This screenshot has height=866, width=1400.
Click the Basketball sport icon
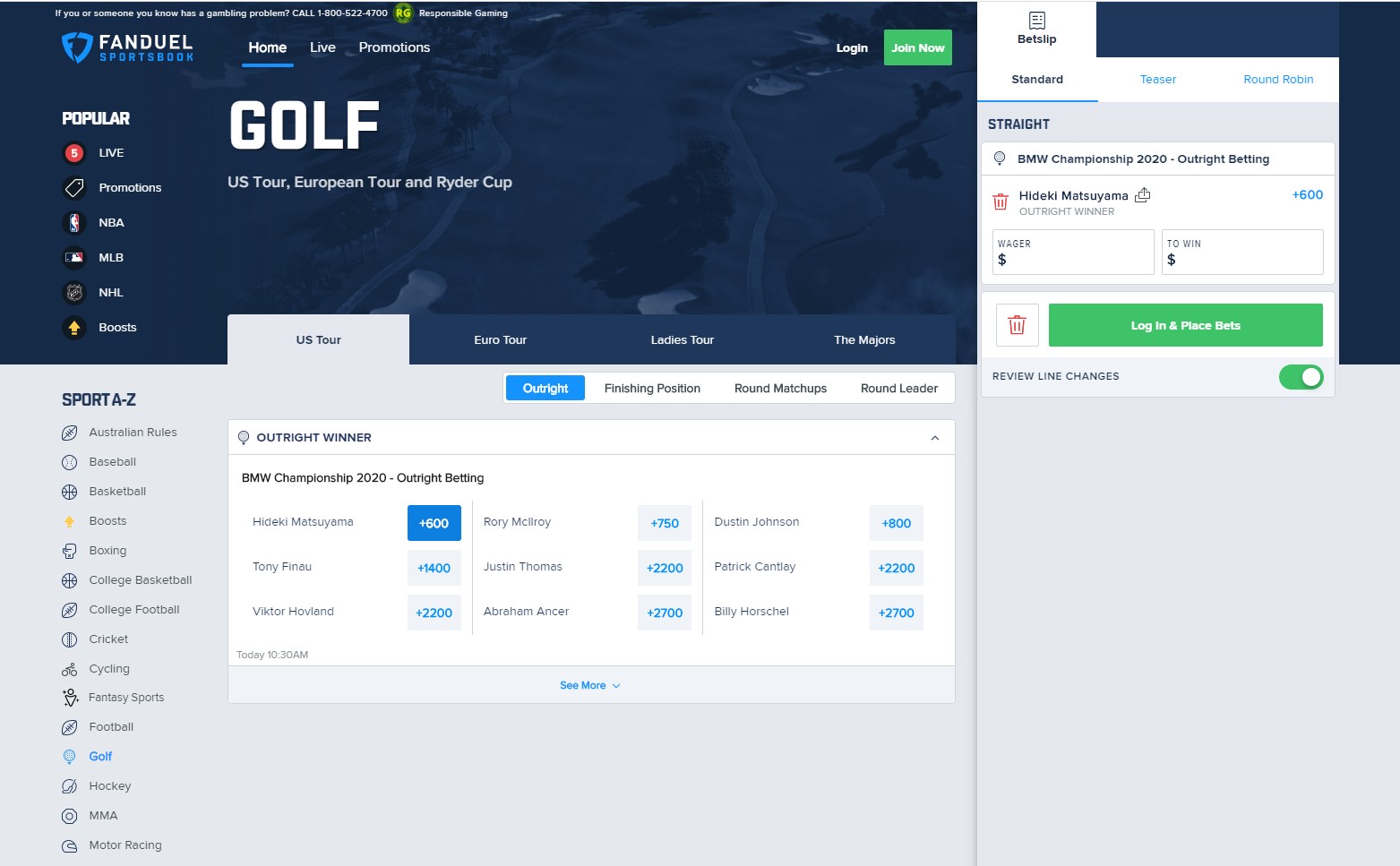(69, 492)
